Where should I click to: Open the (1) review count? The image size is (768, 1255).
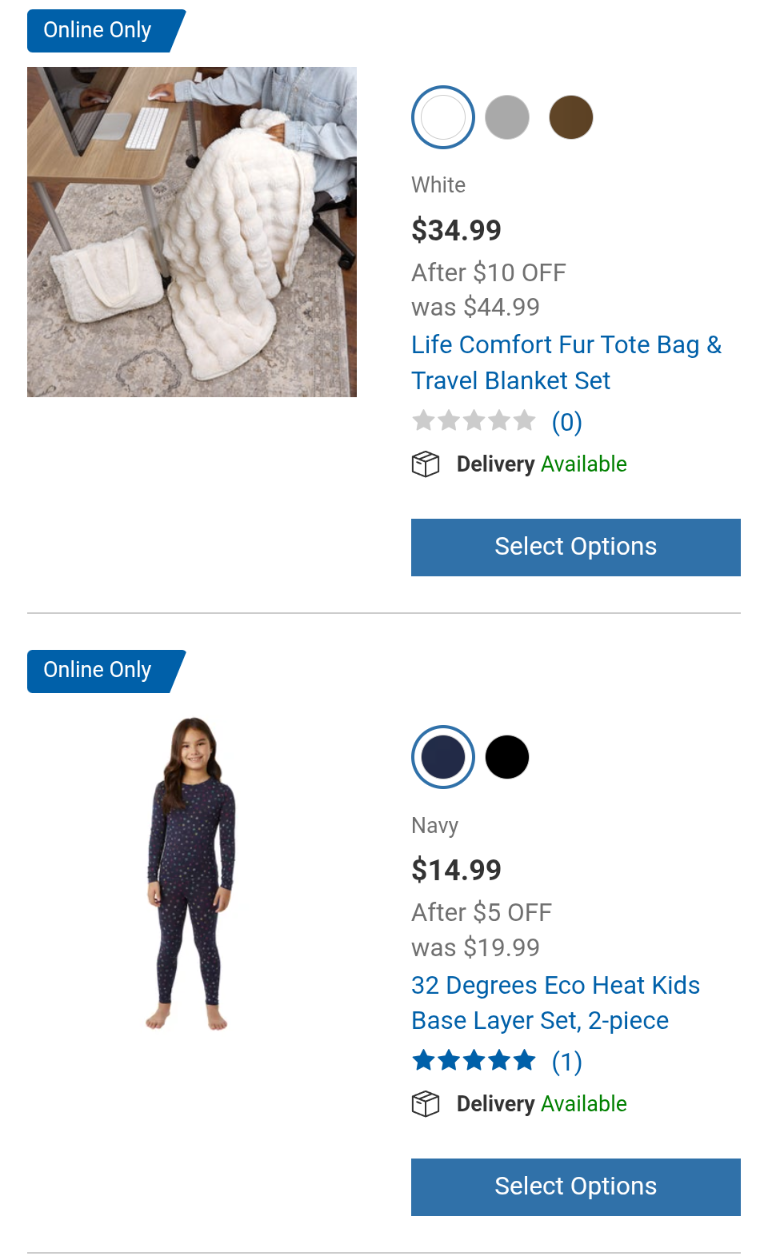[567, 1062]
